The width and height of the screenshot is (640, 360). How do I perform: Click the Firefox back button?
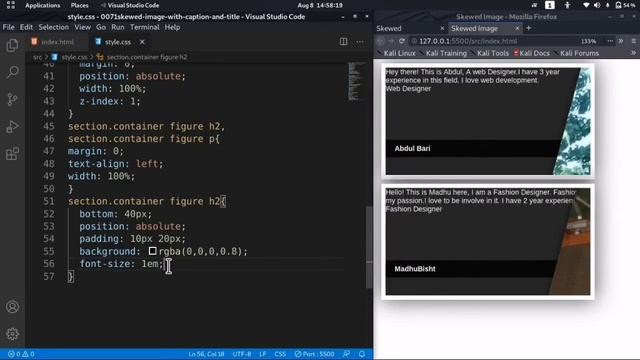[x=380, y=41]
